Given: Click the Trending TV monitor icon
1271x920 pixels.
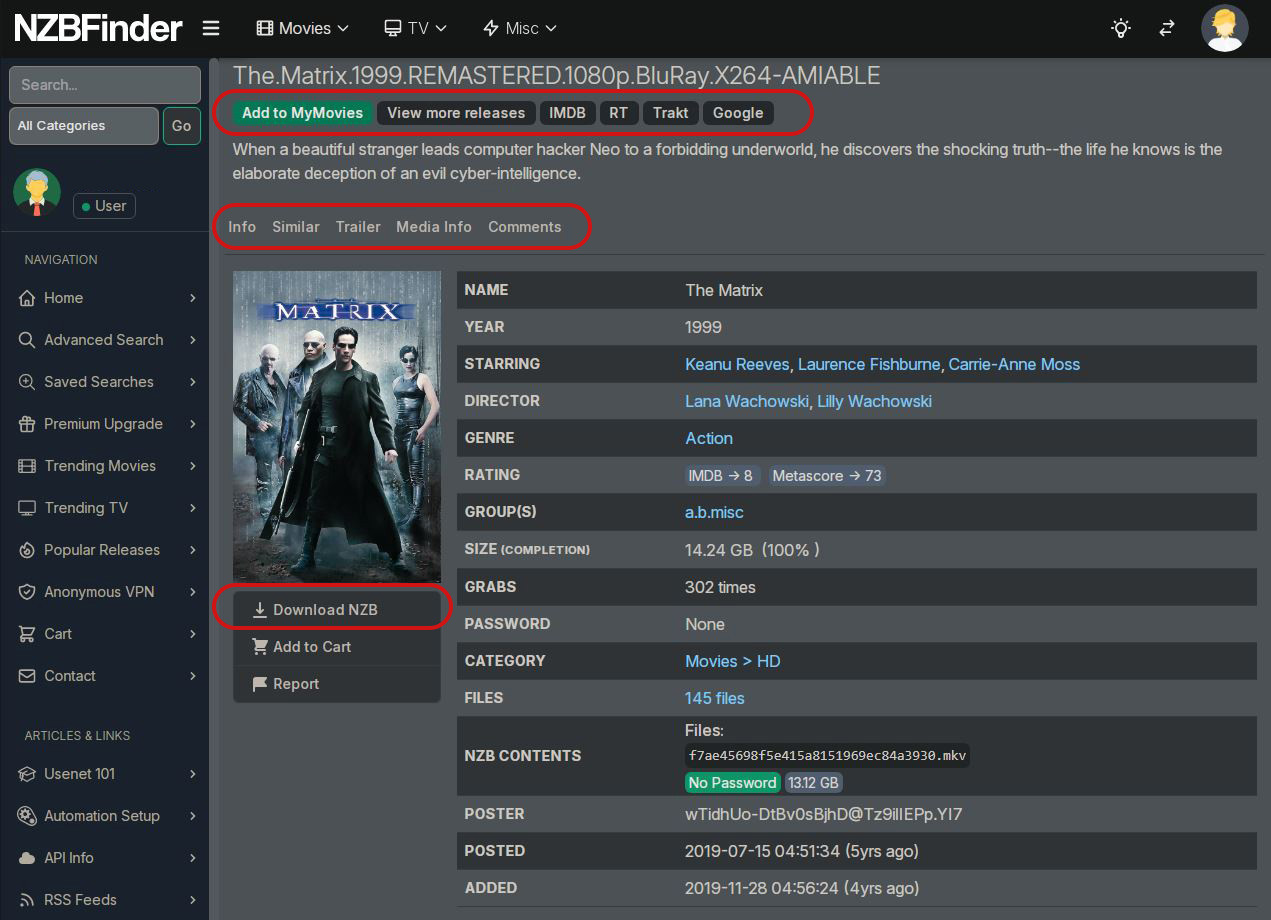Looking at the screenshot, I should click(x=27, y=508).
